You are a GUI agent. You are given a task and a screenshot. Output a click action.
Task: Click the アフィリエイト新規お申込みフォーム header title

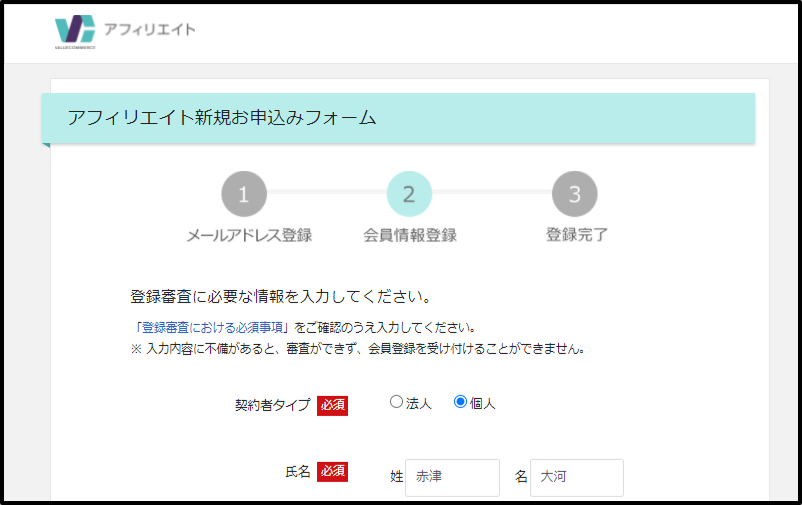pos(222,118)
